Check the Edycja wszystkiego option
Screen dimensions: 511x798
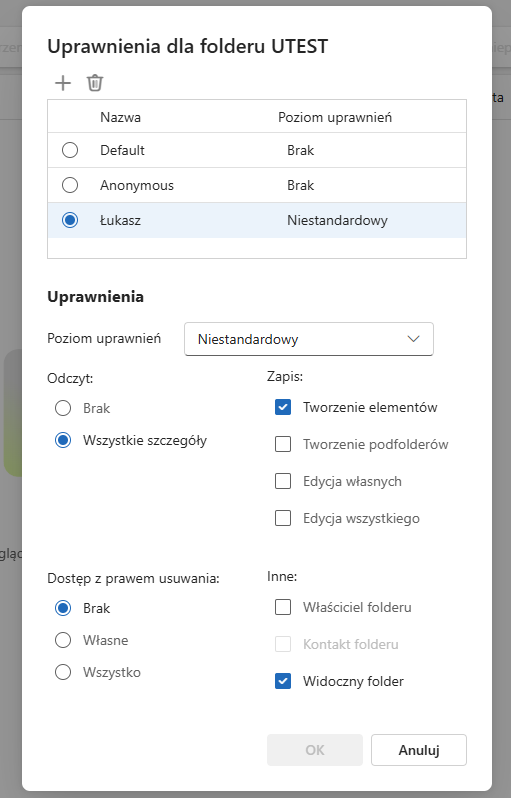pyautogui.click(x=283, y=518)
